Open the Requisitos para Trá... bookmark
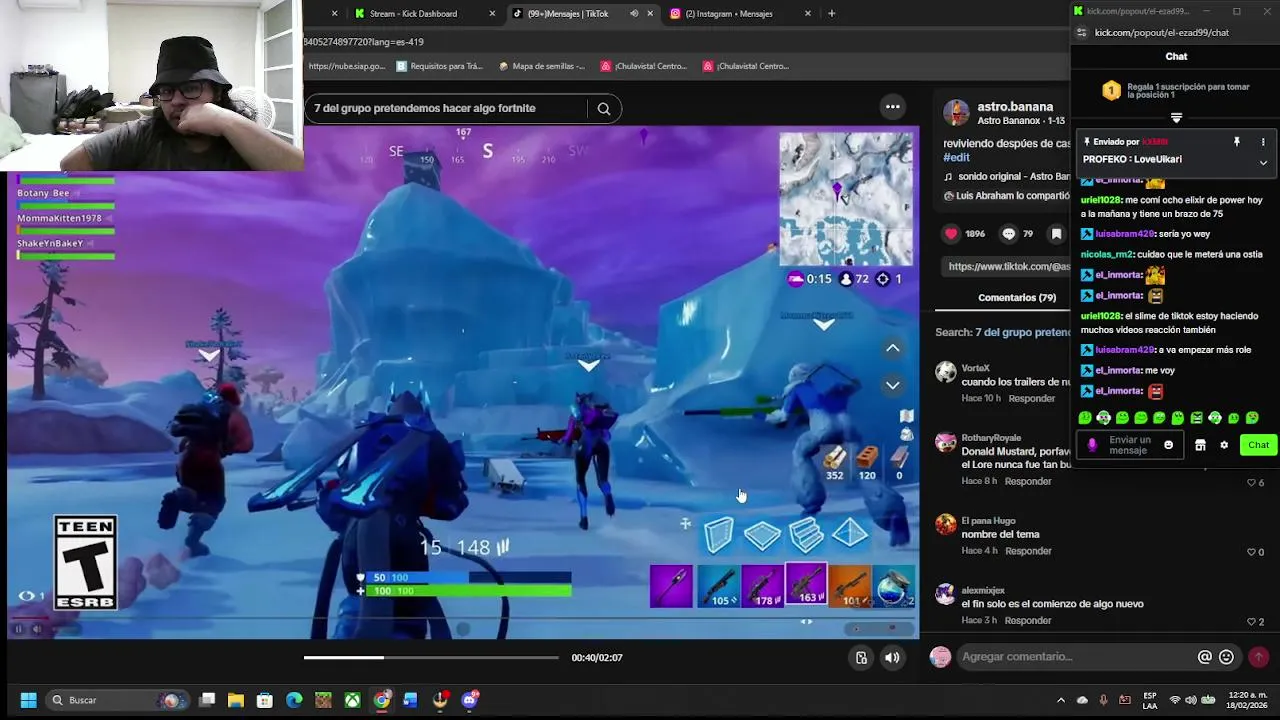 click(440, 66)
